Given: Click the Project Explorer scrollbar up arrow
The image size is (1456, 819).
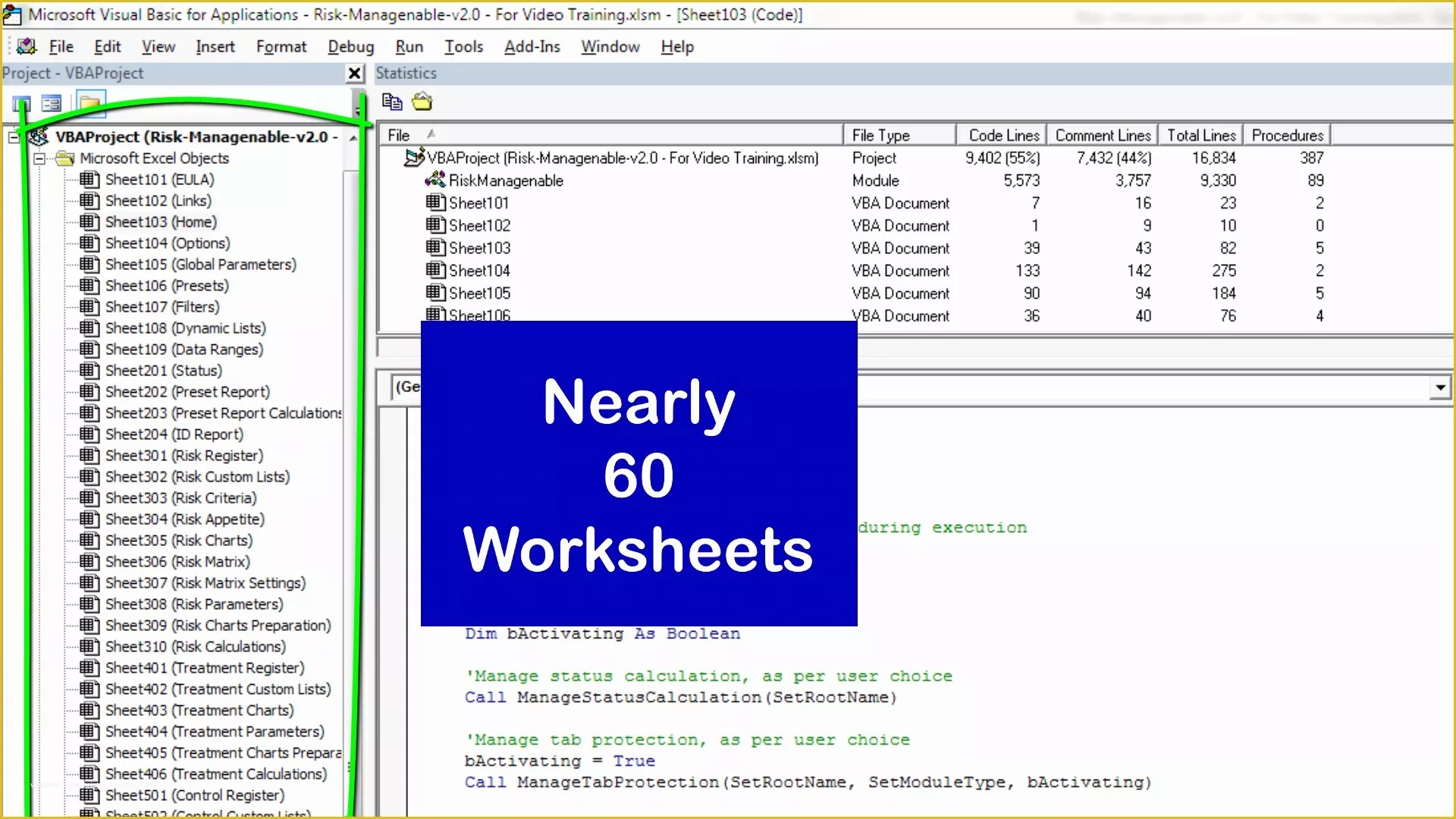Looking at the screenshot, I should 352,139.
